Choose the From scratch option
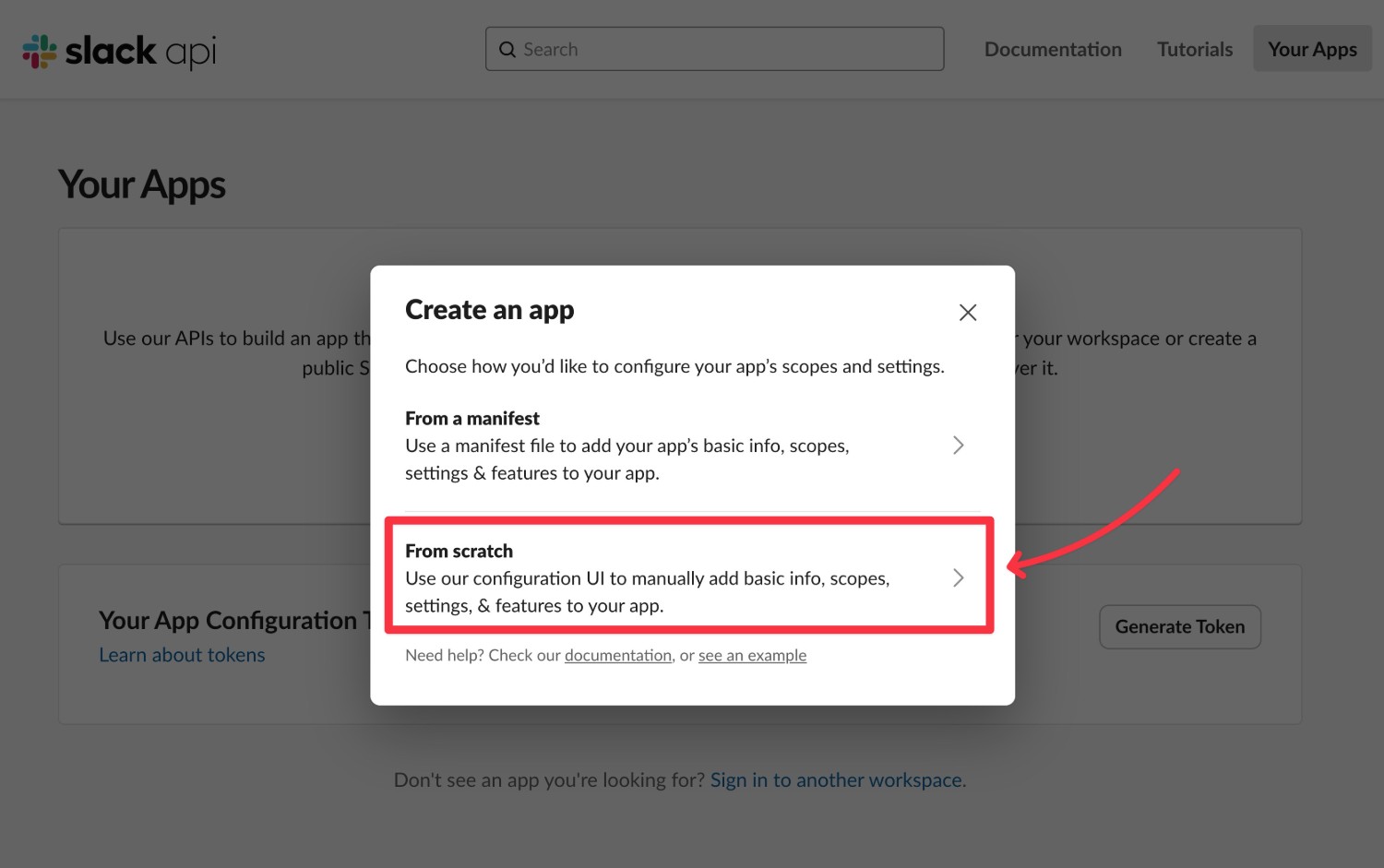Image resolution: width=1384 pixels, height=868 pixels. 689,577
